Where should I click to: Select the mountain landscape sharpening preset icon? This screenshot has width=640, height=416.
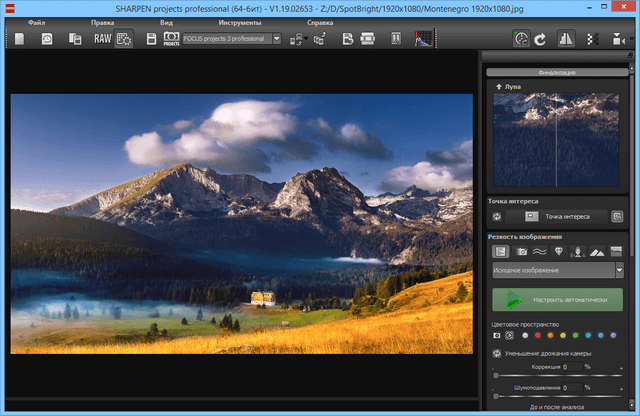597,252
